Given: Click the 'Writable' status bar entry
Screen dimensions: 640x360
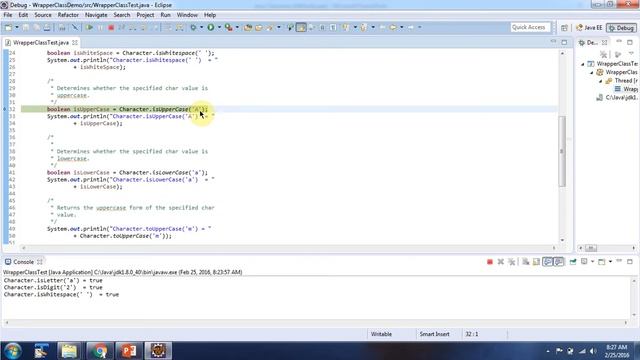Looking at the screenshot, I should [381, 334].
